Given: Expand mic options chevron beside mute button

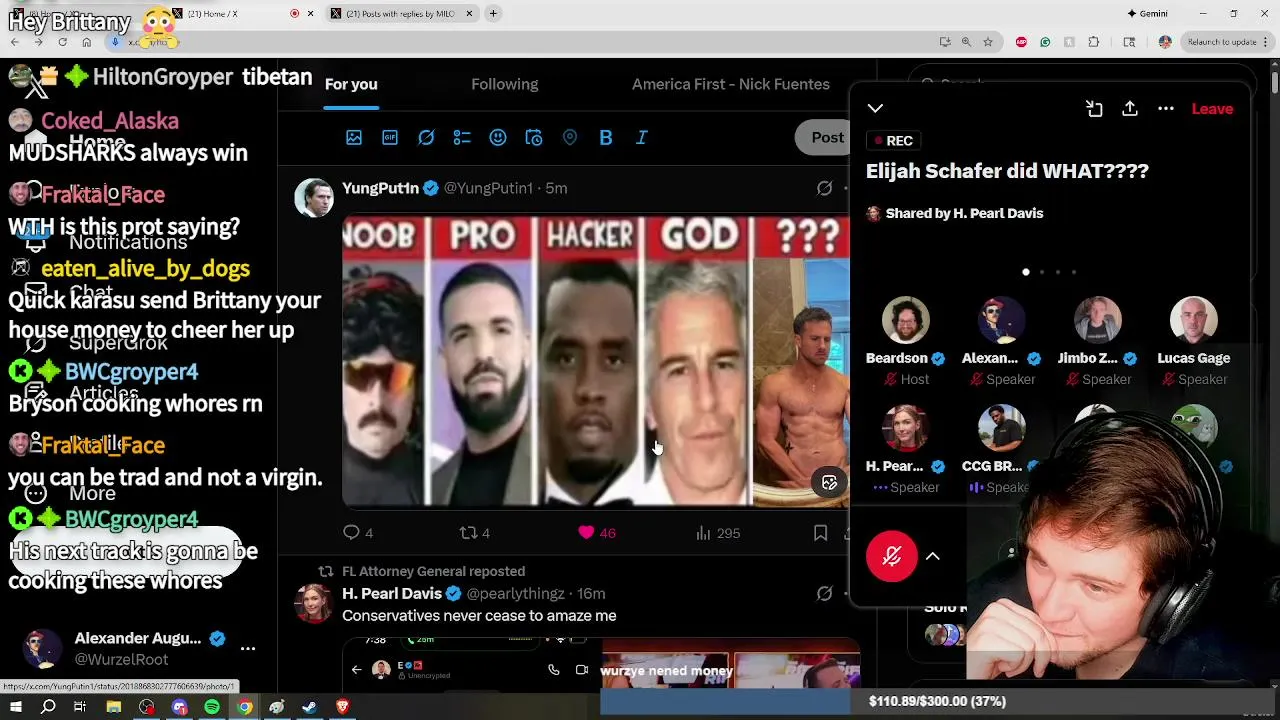Looking at the screenshot, I should [932, 556].
